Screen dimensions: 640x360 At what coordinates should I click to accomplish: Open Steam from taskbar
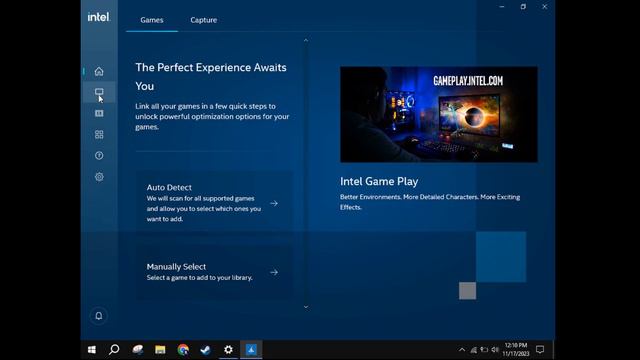tap(205, 350)
